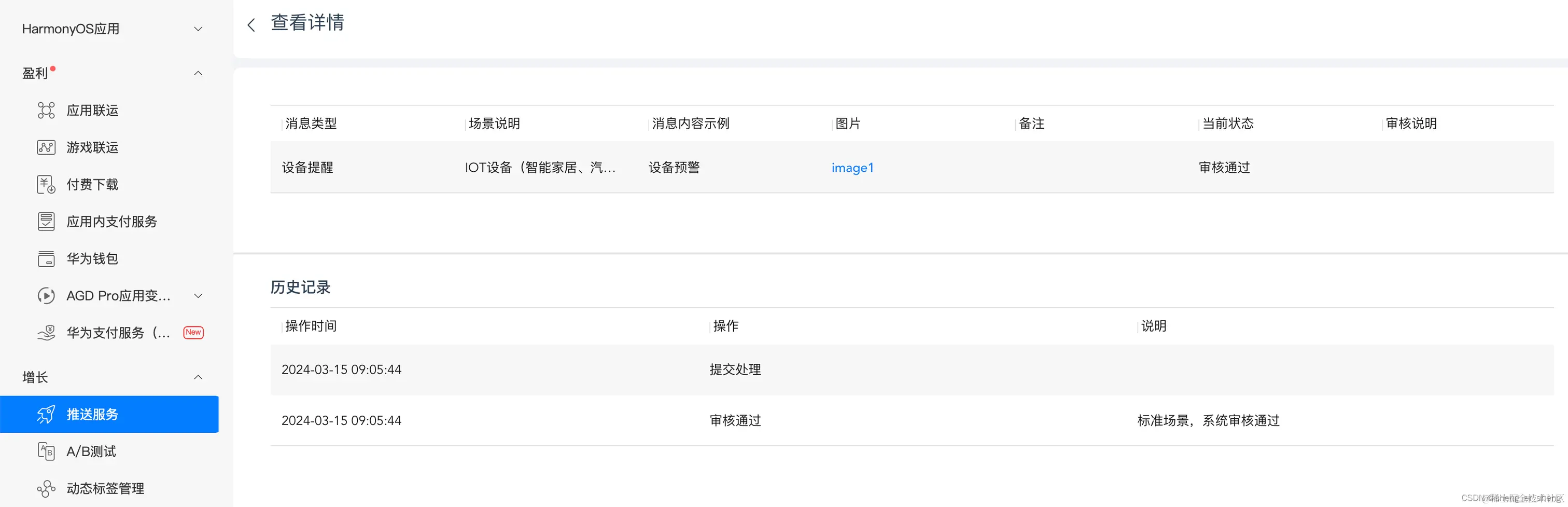Collapse the 增长 section chevron

[198, 377]
